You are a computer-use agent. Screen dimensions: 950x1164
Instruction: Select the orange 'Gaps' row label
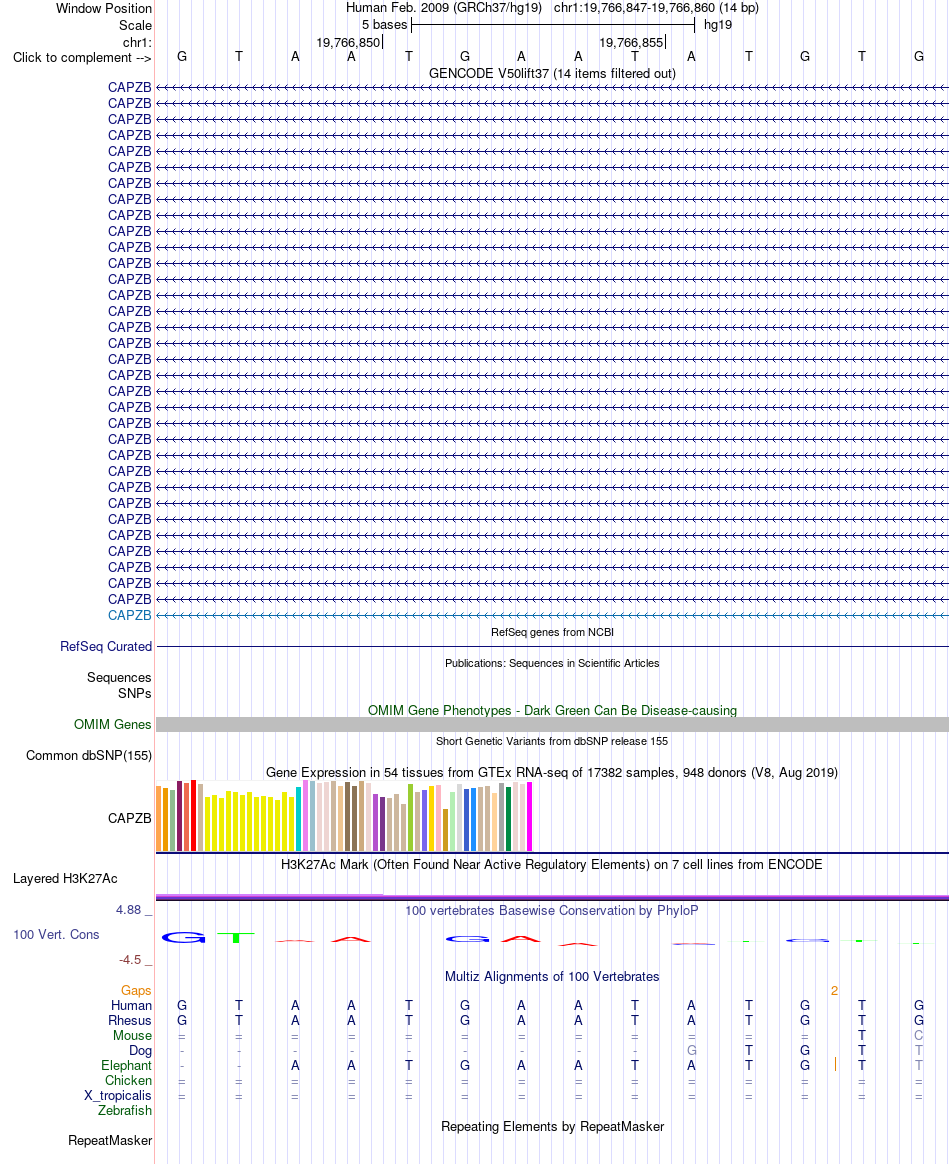pyautogui.click(x=136, y=991)
